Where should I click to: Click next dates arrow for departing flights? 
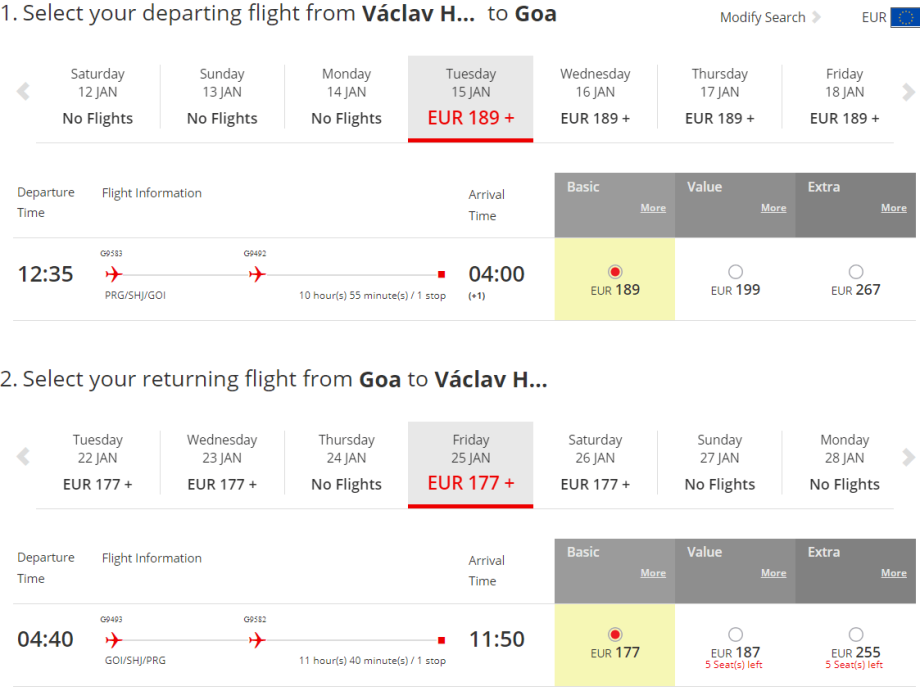pos(908,93)
